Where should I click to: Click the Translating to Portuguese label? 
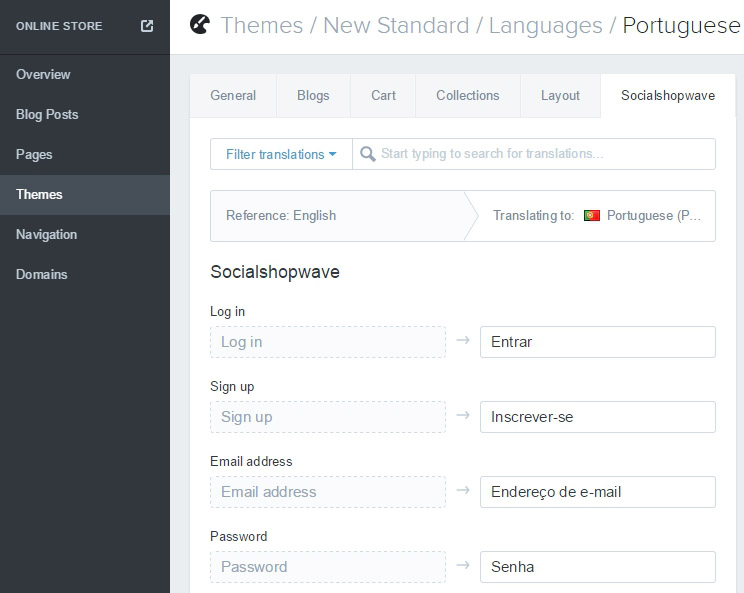597,215
